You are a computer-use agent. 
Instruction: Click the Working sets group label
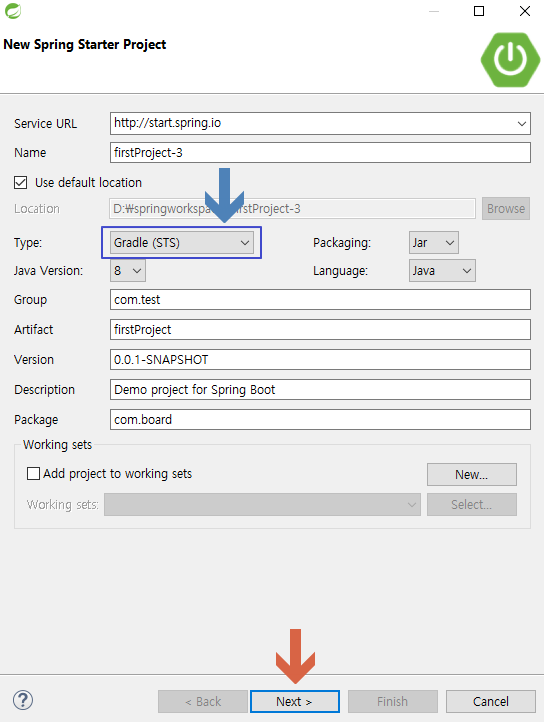coord(58,445)
